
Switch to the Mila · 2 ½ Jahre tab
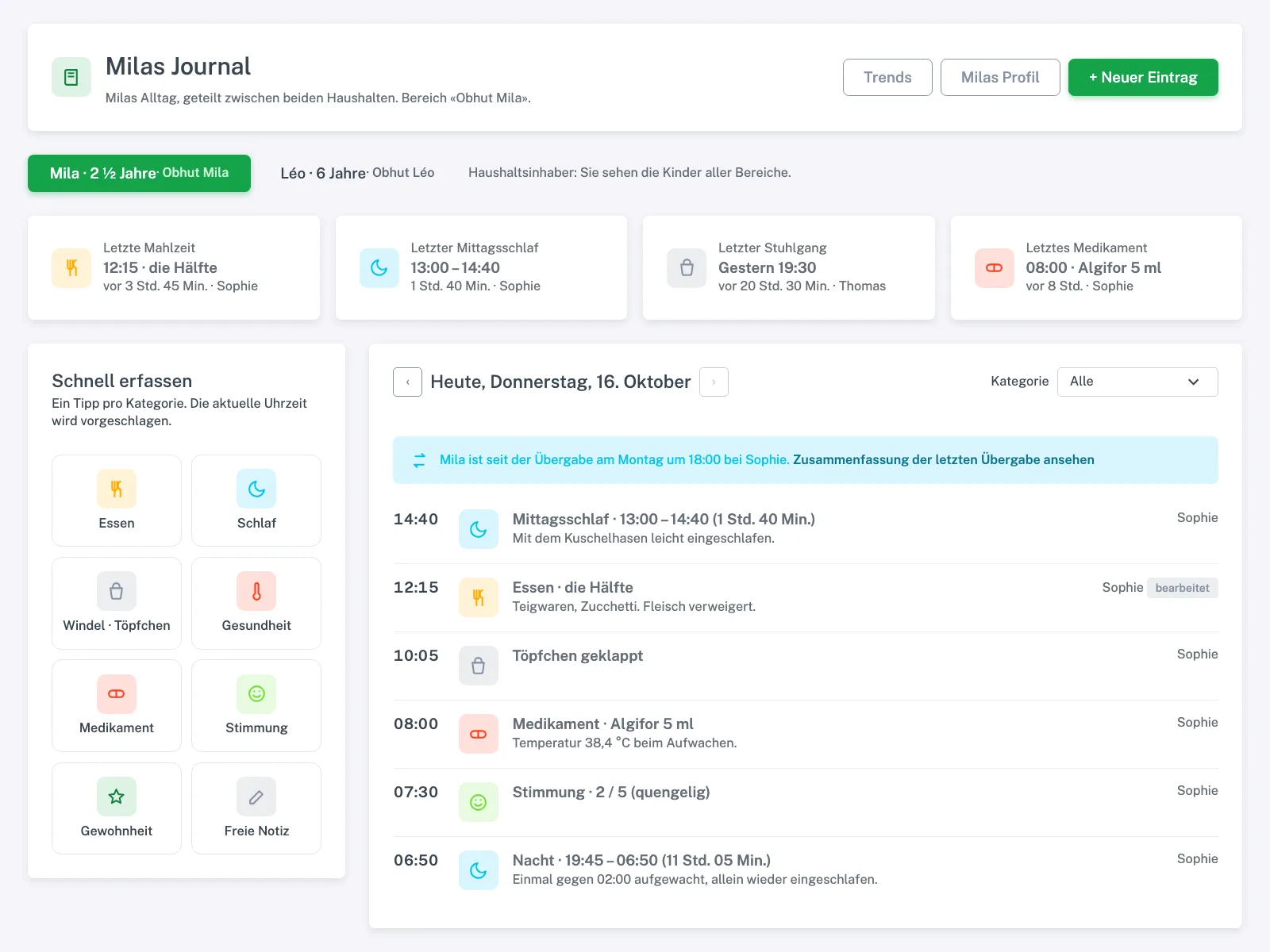[139, 173]
